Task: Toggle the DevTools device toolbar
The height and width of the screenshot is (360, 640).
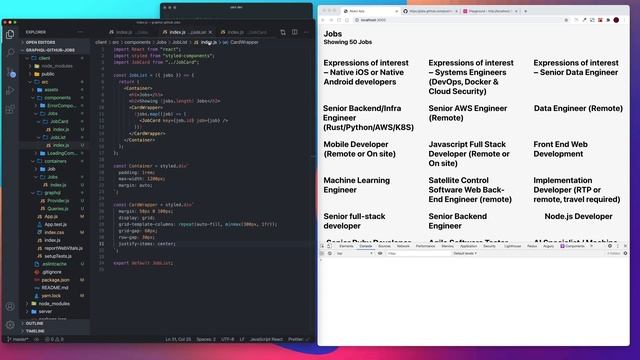Action: 329,246
